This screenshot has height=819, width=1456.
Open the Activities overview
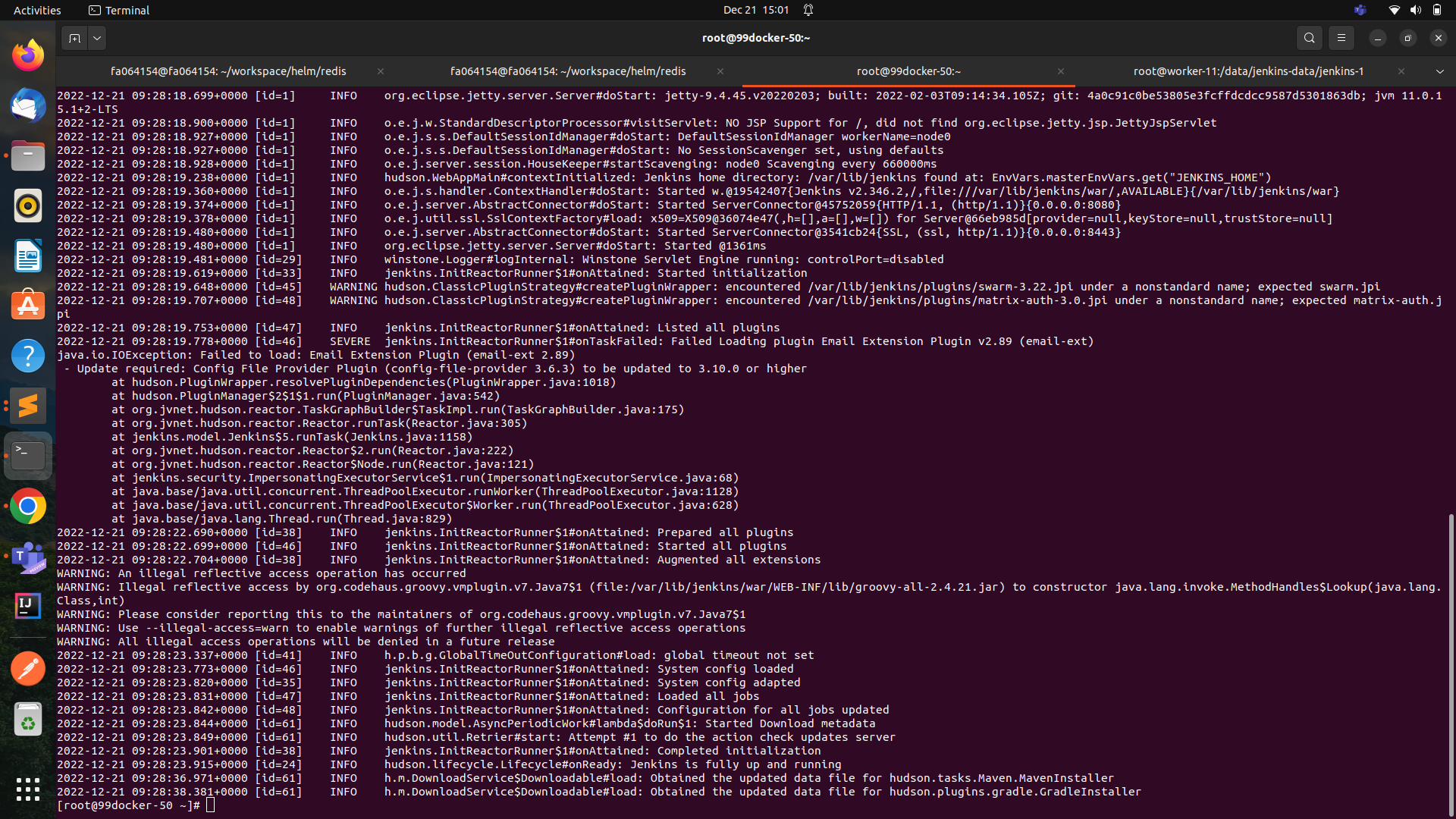[x=37, y=10]
